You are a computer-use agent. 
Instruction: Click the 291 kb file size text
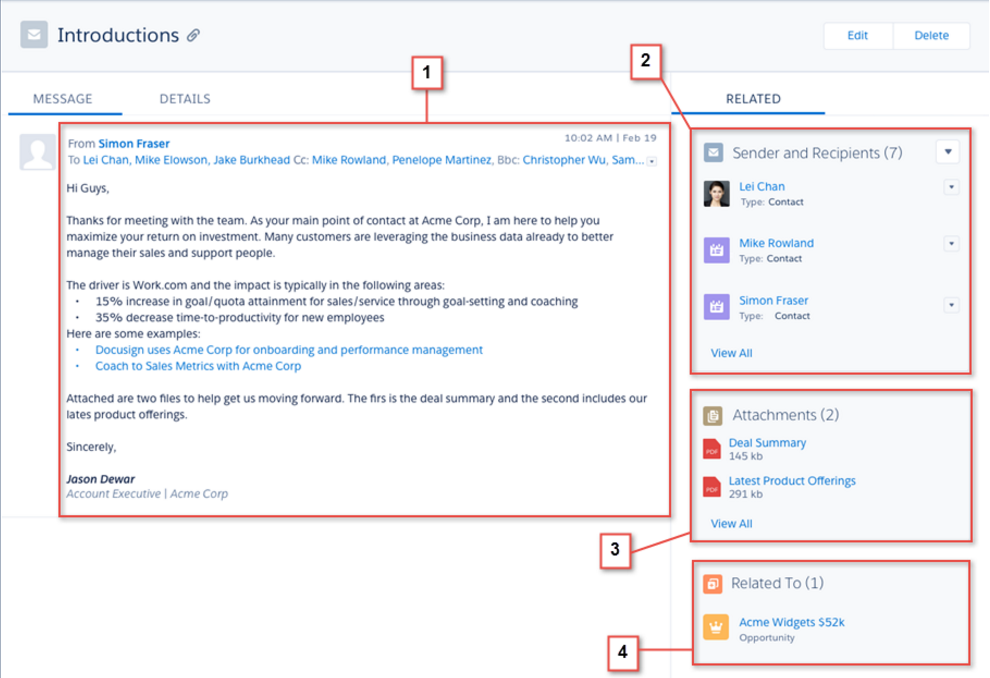746,494
